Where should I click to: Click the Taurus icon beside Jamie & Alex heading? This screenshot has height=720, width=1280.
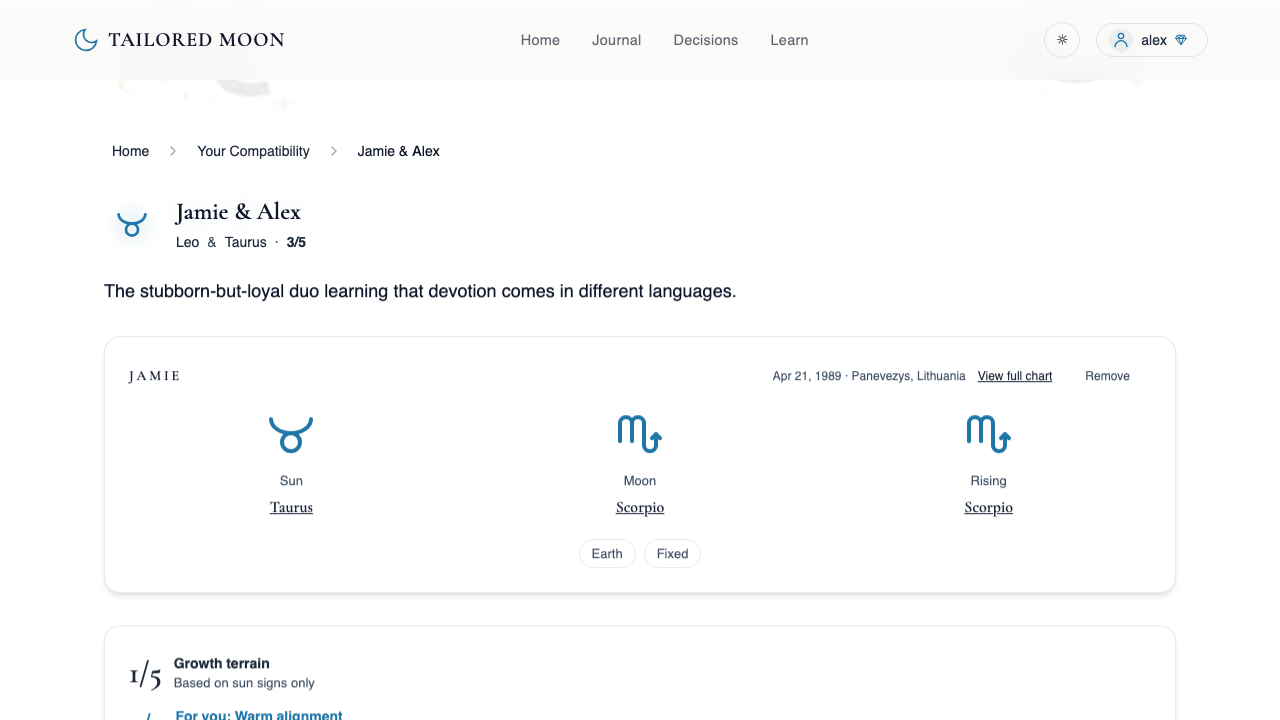[x=131, y=223]
